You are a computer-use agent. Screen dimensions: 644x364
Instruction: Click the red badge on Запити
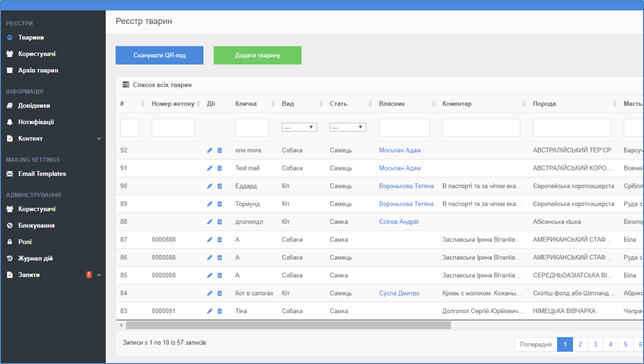click(x=89, y=274)
